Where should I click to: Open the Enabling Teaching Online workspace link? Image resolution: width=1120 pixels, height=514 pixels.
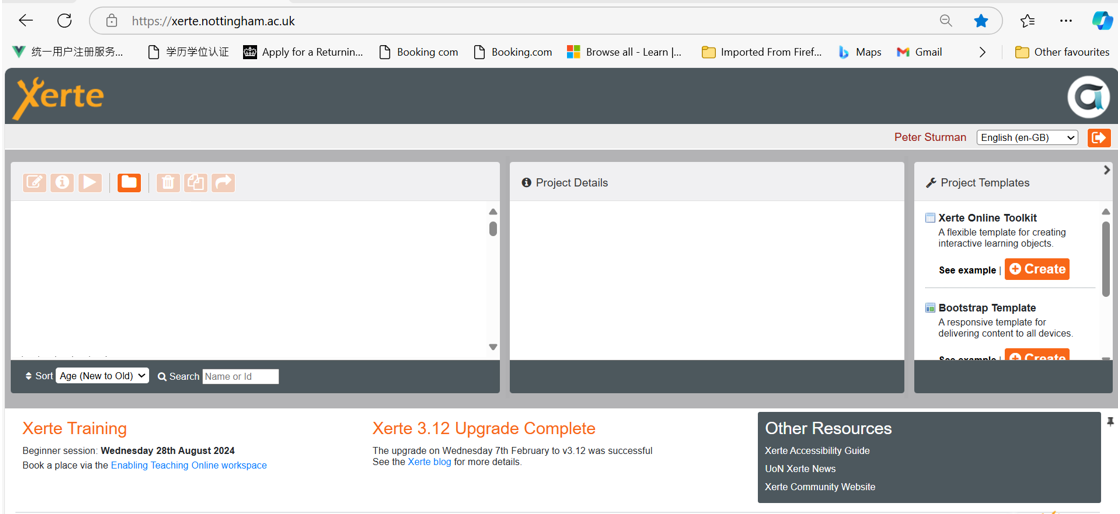point(188,465)
